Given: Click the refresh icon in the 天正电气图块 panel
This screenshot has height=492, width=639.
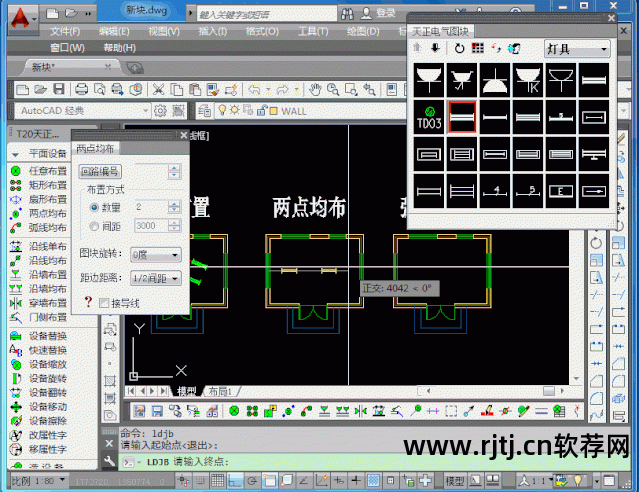Looking at the screenshot, I should click(x=459, y=48).
